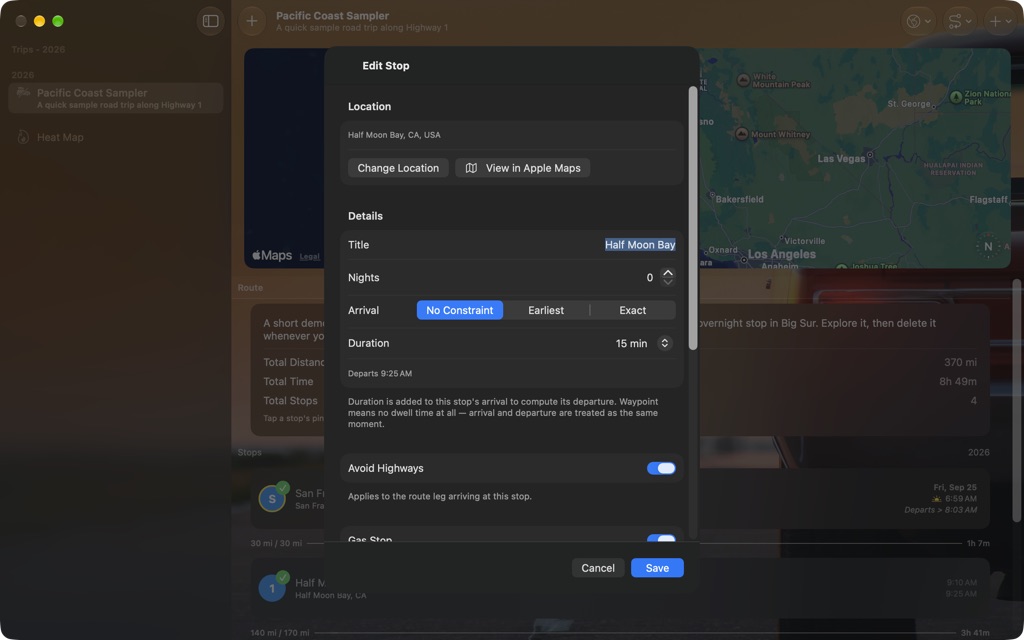The image size is (1024, 640).
Task: Click the Hualapai Indian Reservation map label
Action: point(953,168)
